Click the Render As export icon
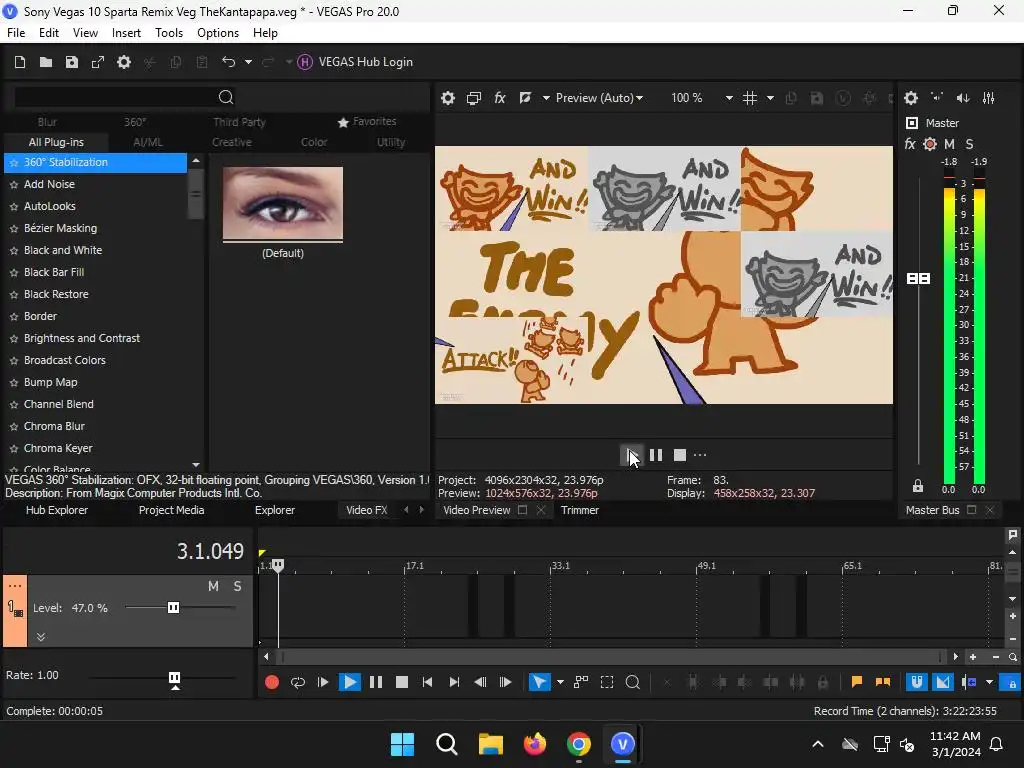 click(x=98, y=62)
